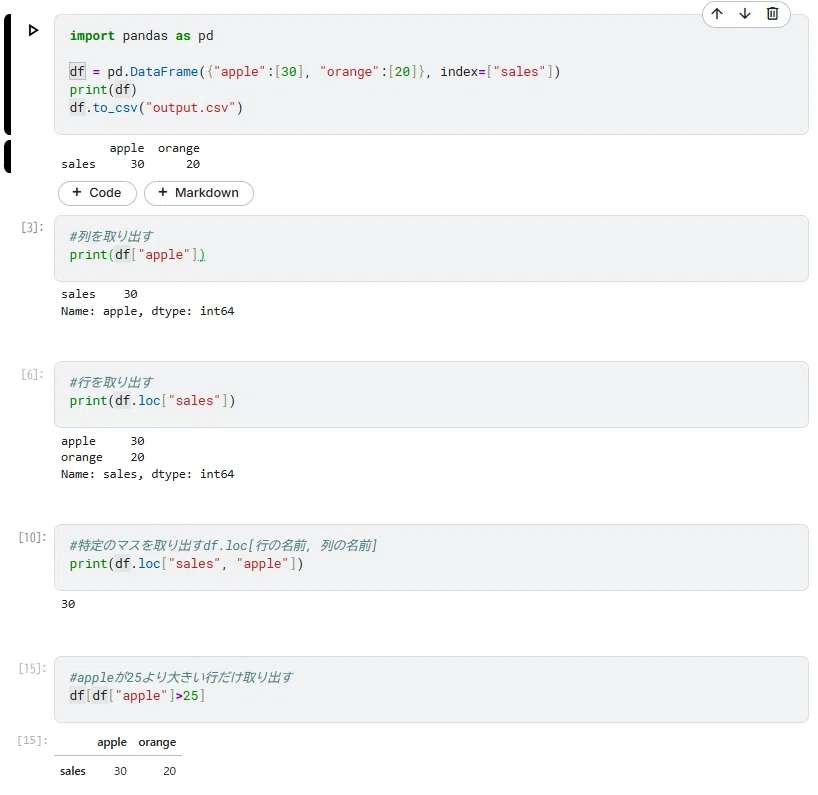Select the cell prompt [10]:
The width and height of the screenshot is (818, 795).
32,537
